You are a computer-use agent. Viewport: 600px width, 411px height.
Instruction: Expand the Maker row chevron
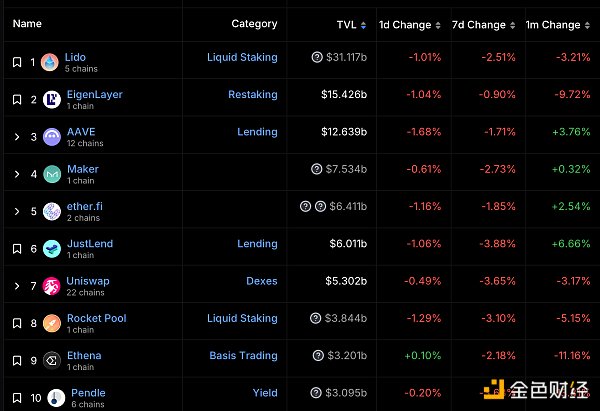coord(17,174)
